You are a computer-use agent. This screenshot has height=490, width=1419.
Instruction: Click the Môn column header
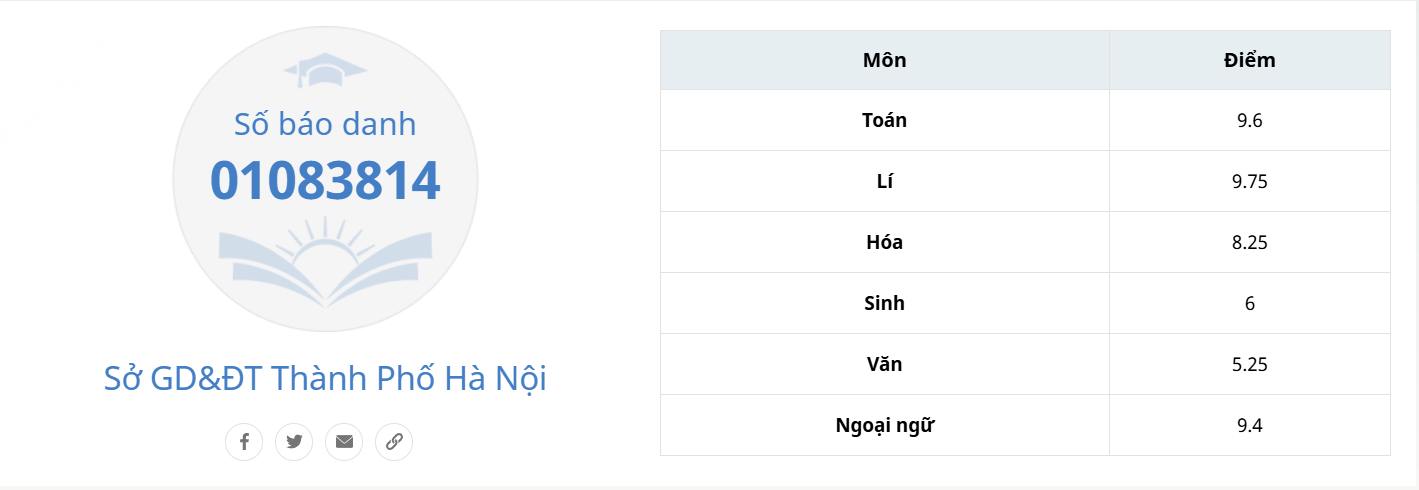(884, 60)
